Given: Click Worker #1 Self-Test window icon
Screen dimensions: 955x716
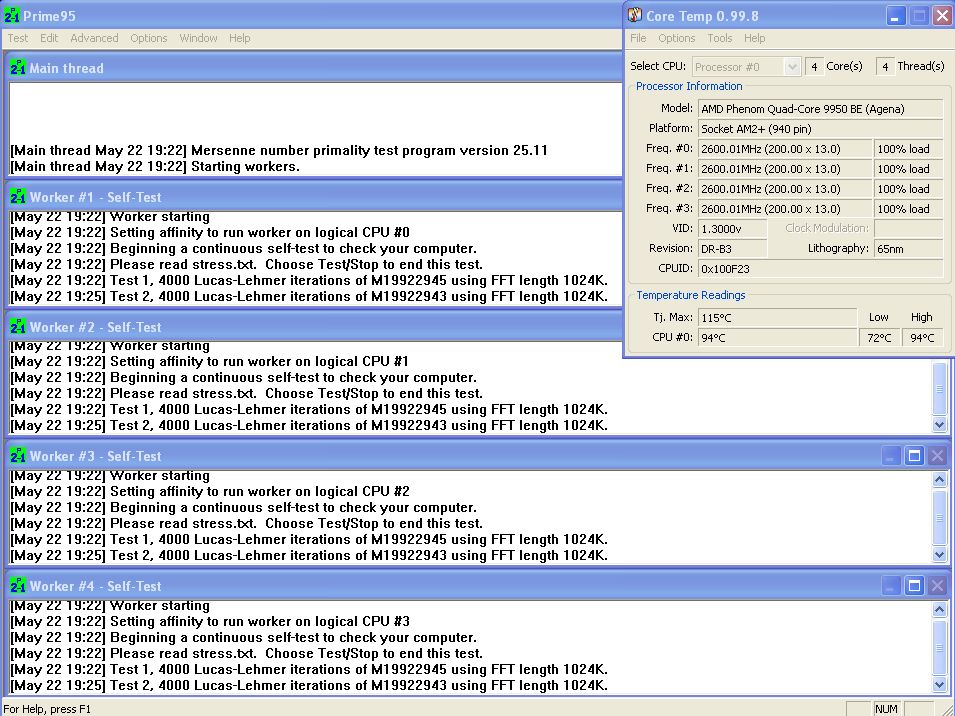Looking at the screenshot, I should (x=18, y=197).
